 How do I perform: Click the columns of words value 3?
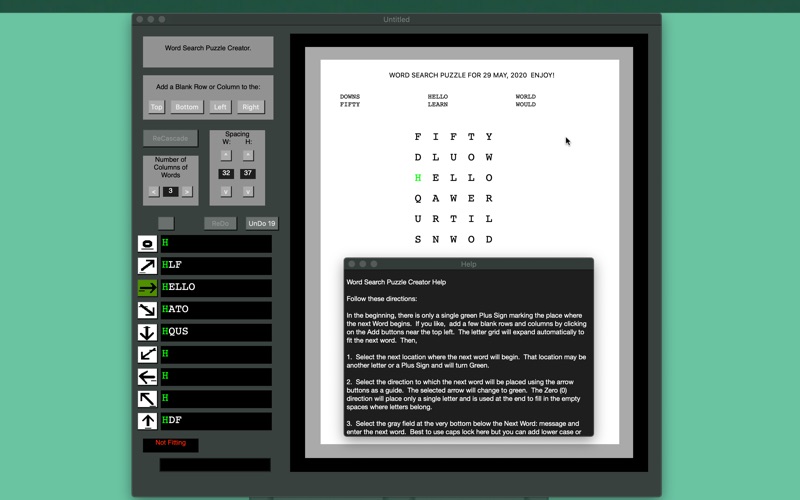170,191
